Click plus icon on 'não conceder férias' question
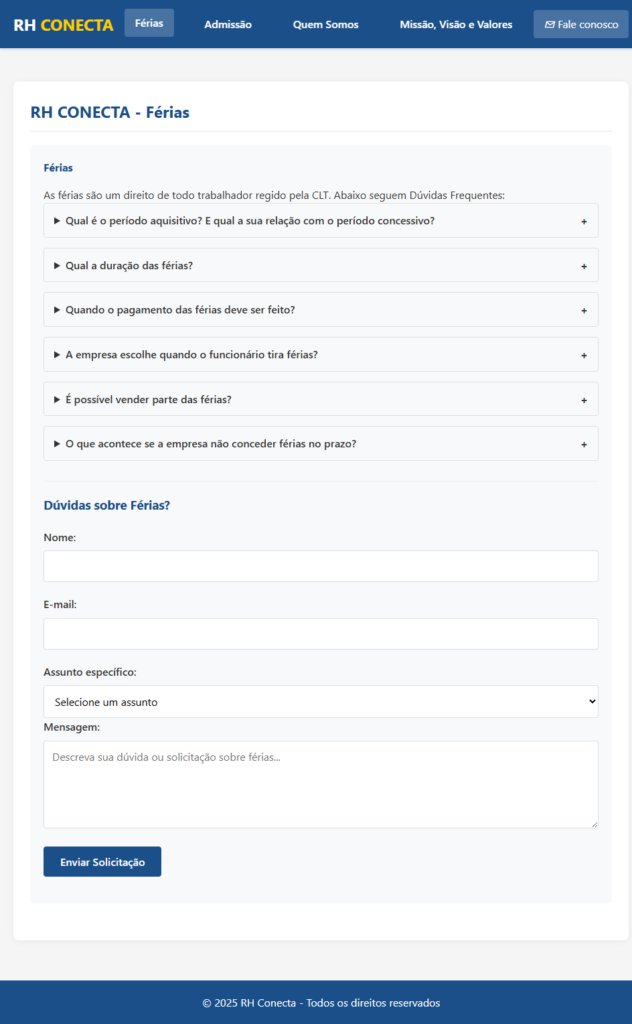Image resolution: width=632 pixels, height=1024 pixels. point(584,444)
